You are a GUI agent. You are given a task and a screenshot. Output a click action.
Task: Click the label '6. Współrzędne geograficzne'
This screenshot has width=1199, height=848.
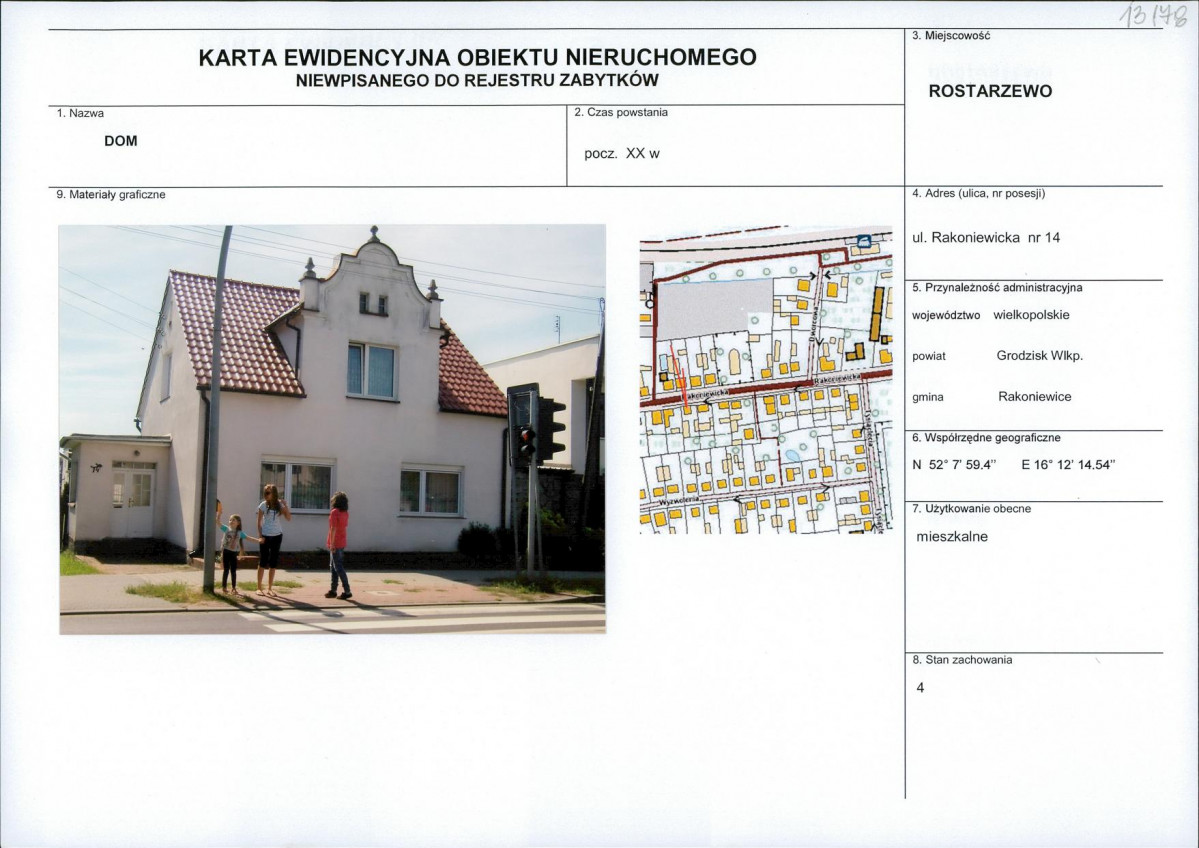point(986,438)
